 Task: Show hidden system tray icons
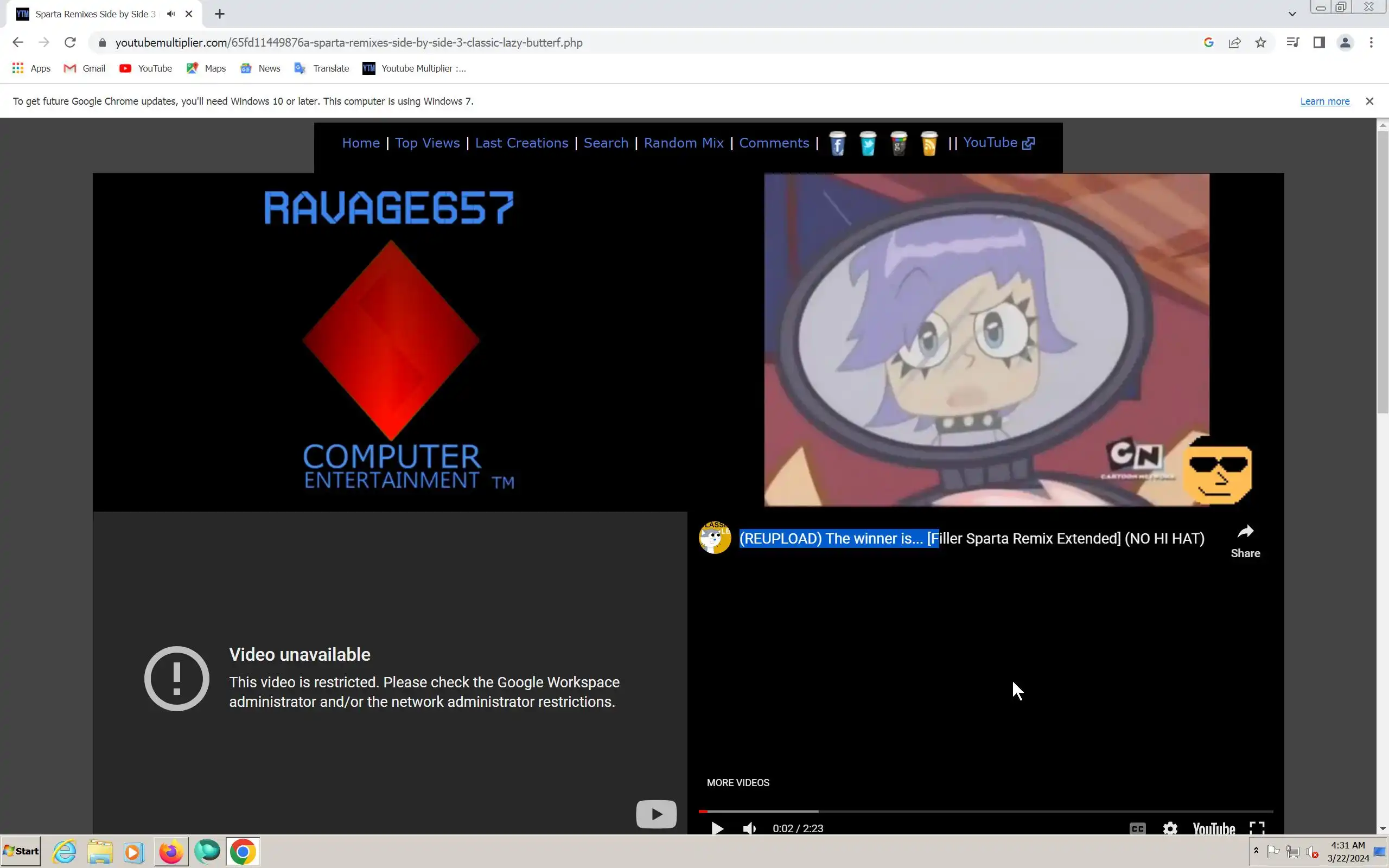click(x=1256, y=851)
